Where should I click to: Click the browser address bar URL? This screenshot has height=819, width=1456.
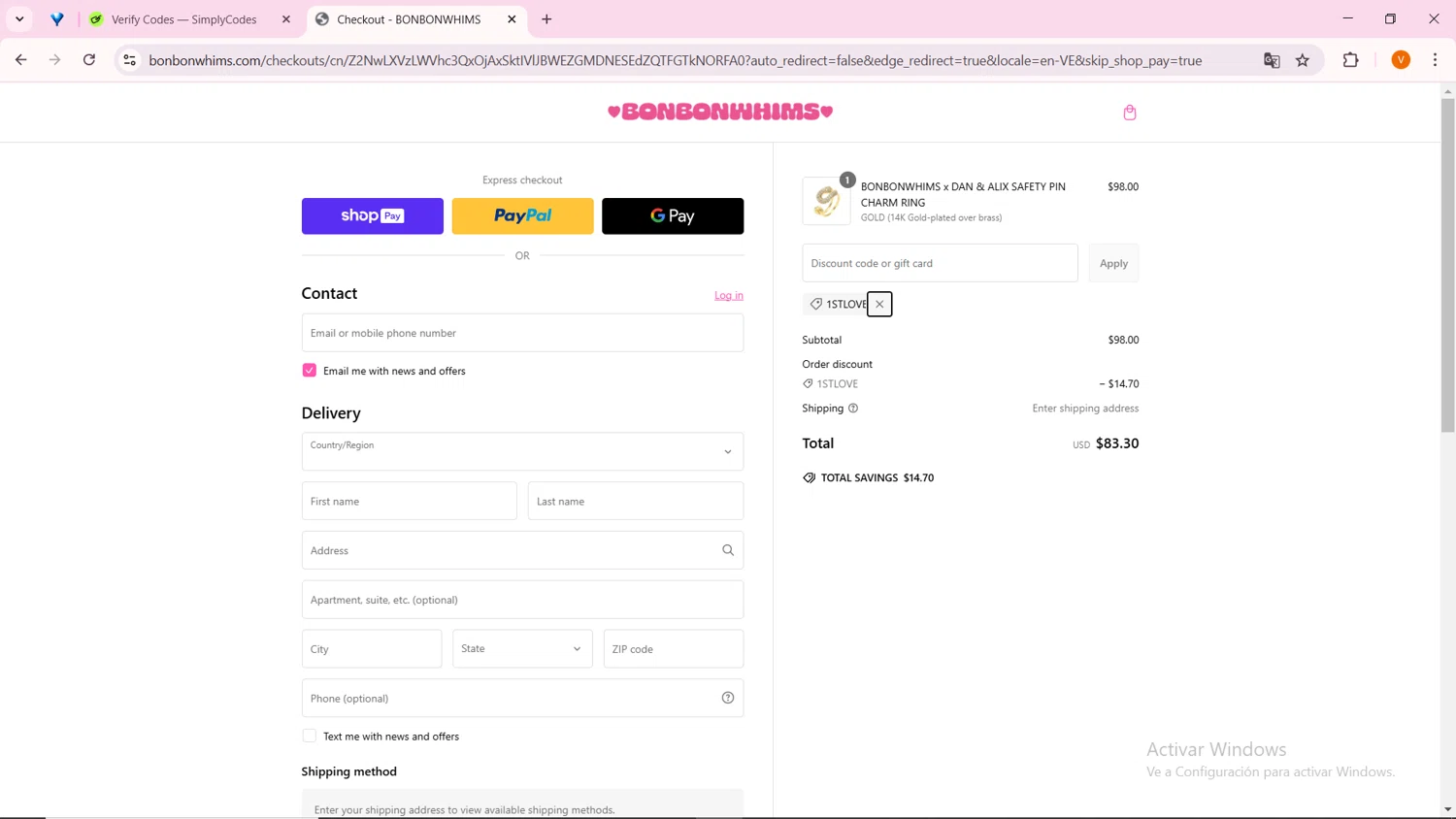676,60
